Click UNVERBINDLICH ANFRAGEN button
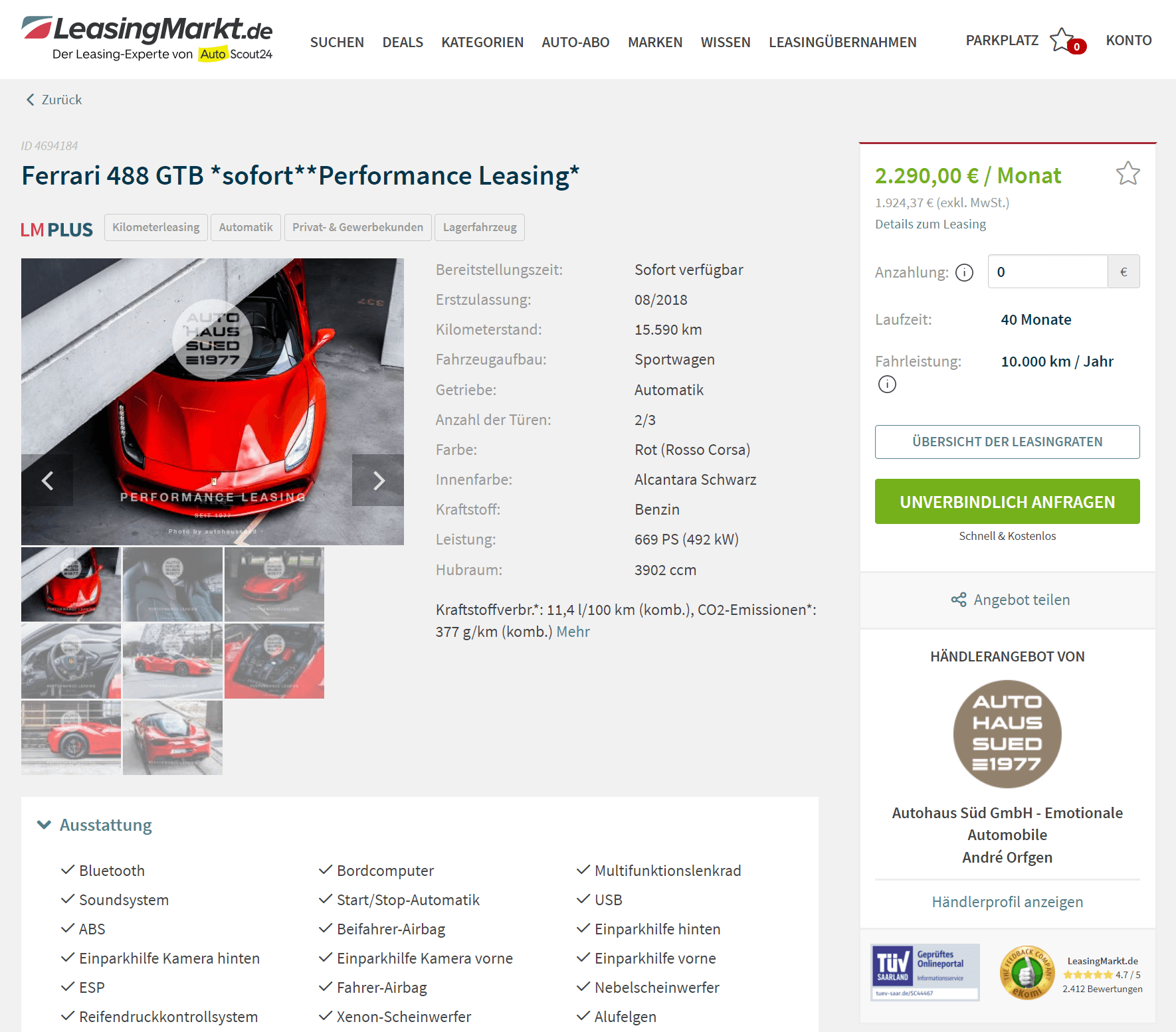 [1007, 501]
